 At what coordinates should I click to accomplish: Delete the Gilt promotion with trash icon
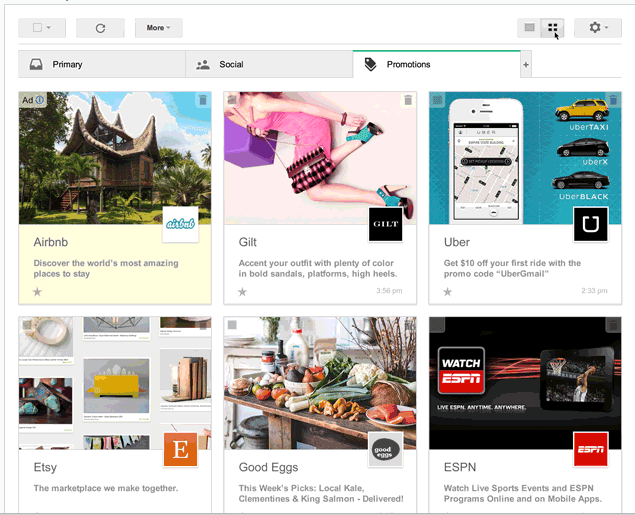[408, 100]
